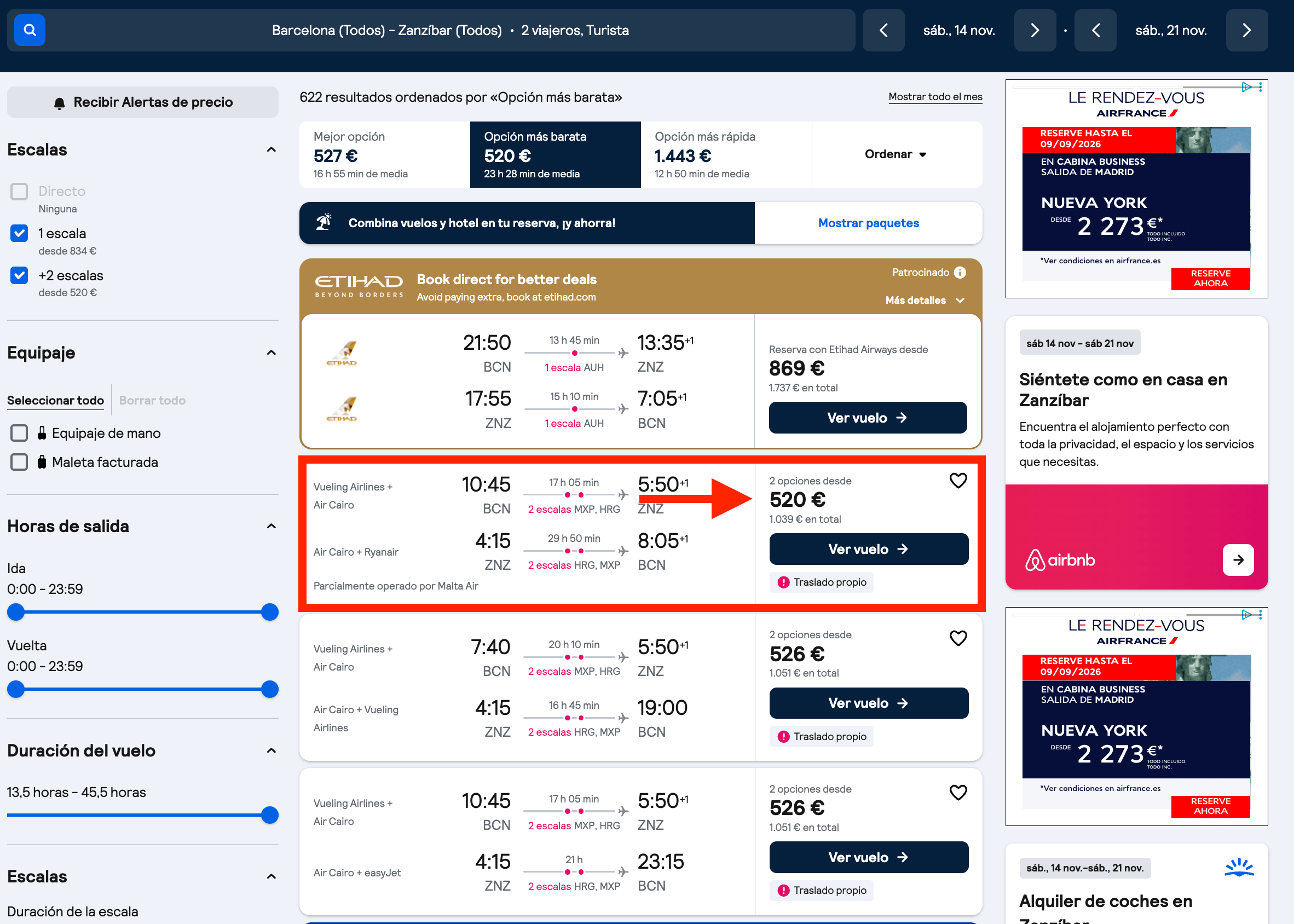Favorite the 526 € flight returning at 19:00
Viewport: 1294px width, 924px height.
click(958, 638)
